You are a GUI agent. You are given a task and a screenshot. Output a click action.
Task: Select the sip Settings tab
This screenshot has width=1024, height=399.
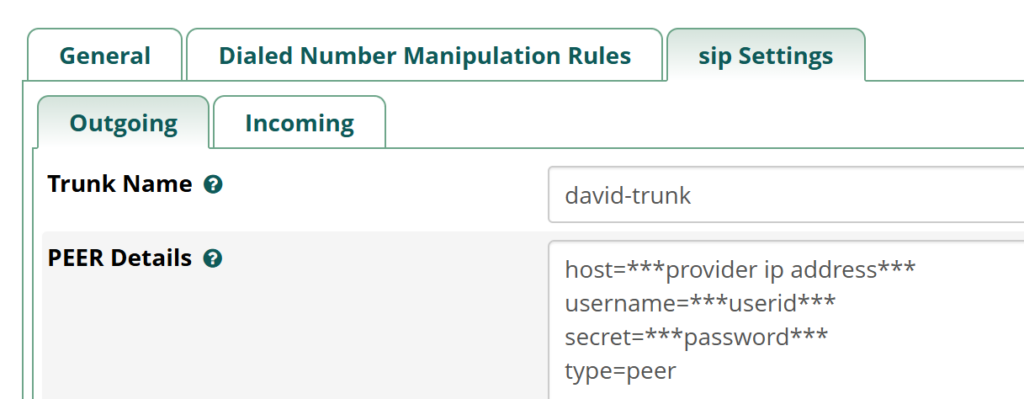tap(765, 55)
